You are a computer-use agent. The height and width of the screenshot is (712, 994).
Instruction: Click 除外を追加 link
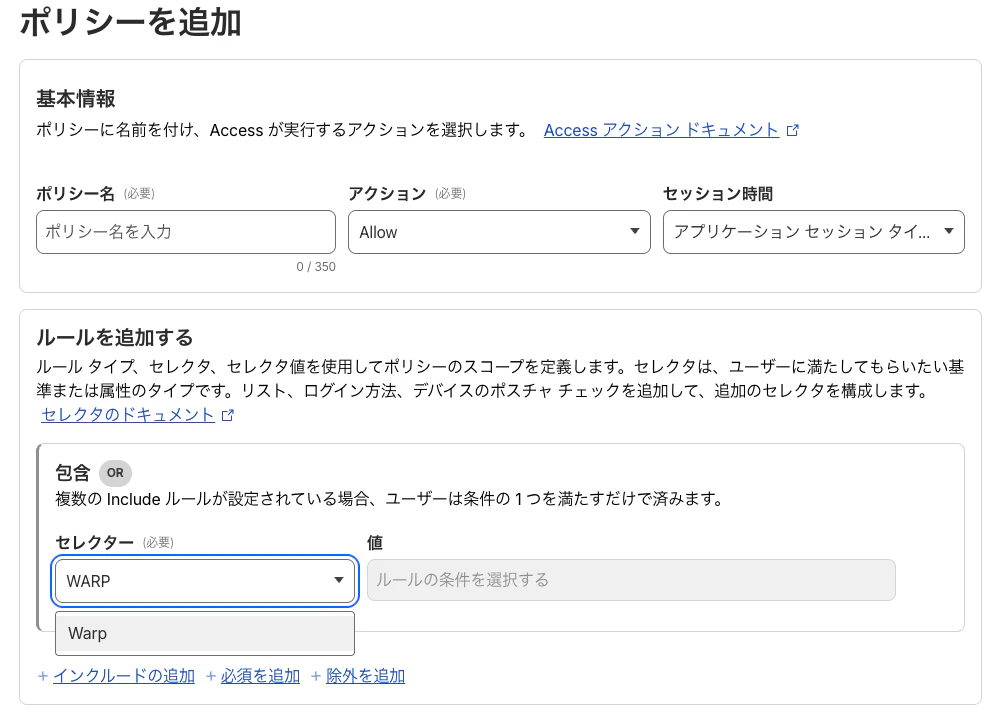[365, 676]
